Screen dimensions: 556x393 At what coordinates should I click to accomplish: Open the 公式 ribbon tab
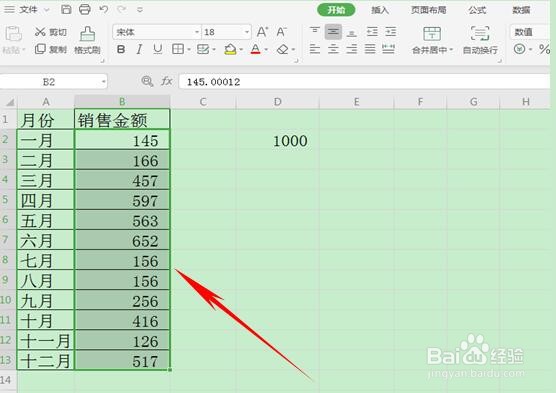[x=477, y=10]
